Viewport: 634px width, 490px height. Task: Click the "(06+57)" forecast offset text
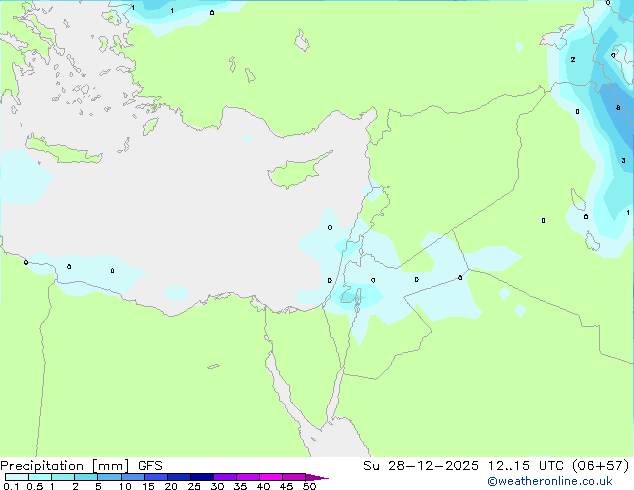[600, 466]
